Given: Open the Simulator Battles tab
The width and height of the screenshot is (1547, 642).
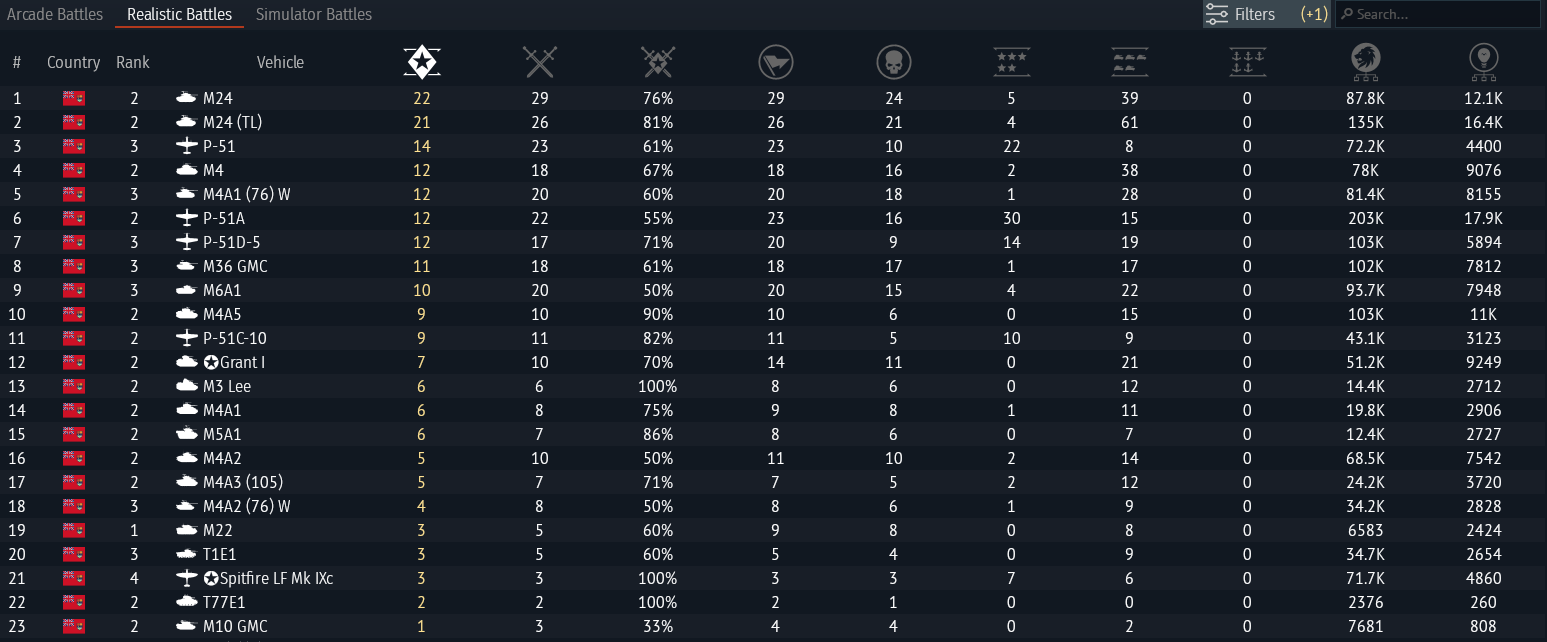Looking at the screenshot, I should point(314,14).
